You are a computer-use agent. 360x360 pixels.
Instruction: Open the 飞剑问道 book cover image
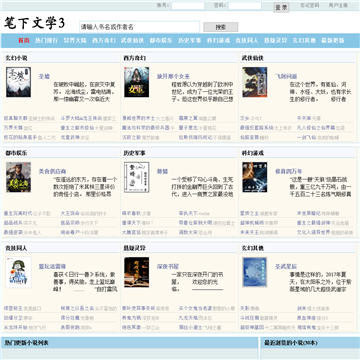pyautogui.click(x=255, y=82)
